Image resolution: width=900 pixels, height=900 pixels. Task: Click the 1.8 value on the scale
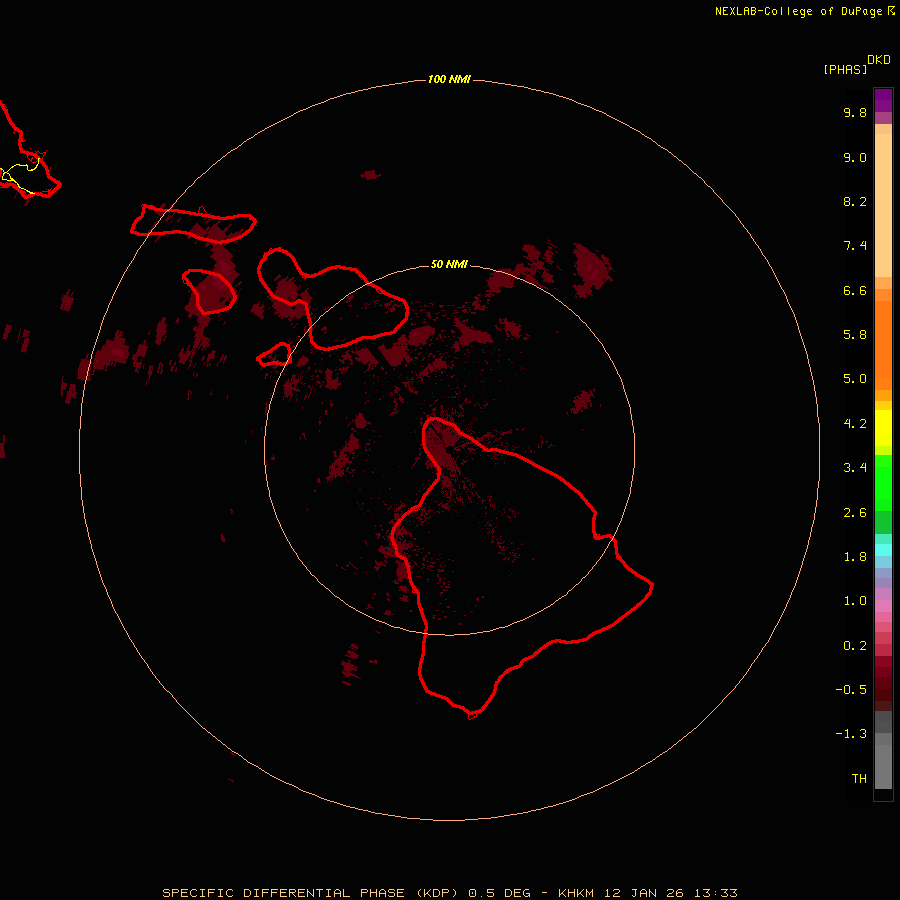coord(855,557)
